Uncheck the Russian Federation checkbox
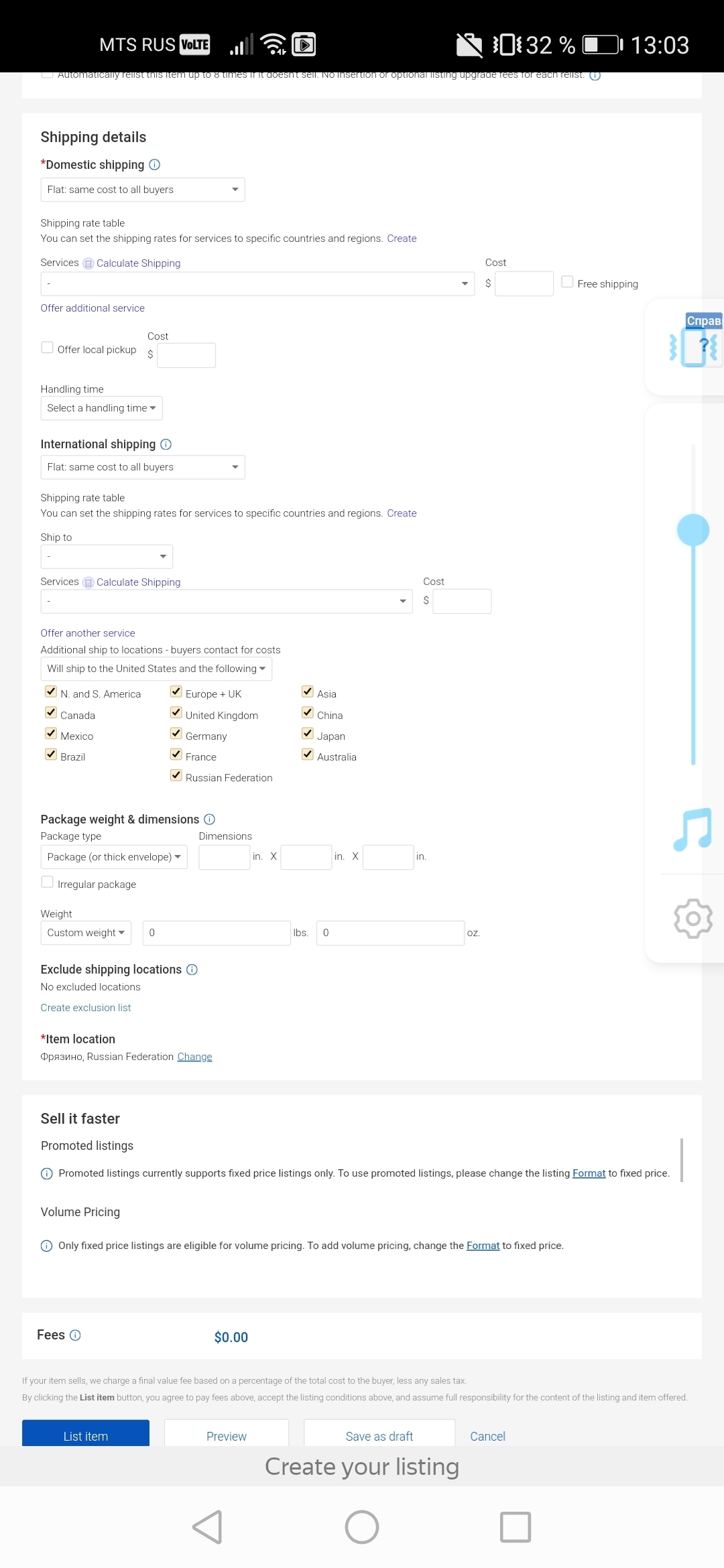The width and height of the screenshot is (724, 1568). (176, 775)
